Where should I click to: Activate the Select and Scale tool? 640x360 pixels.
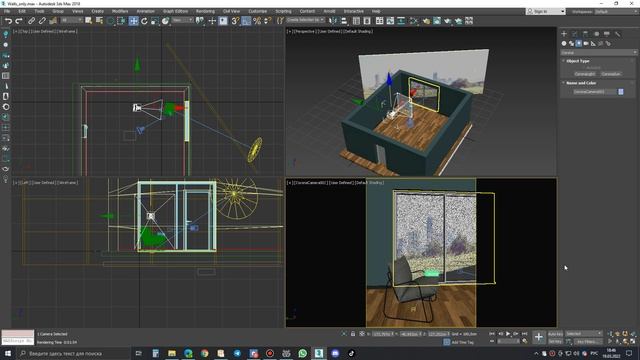tap(155, 20)
